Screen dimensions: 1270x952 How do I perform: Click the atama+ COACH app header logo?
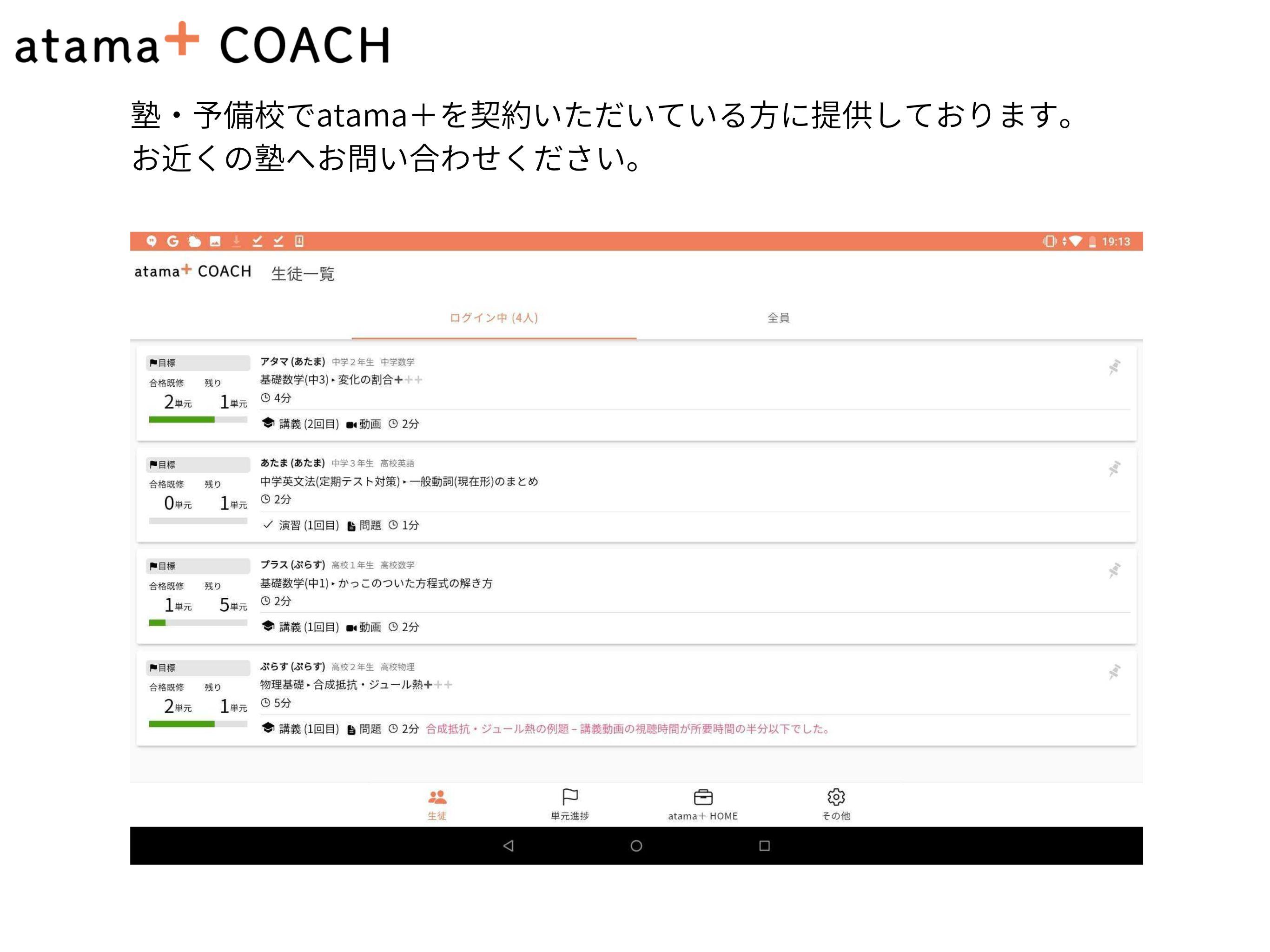(193, 271)
